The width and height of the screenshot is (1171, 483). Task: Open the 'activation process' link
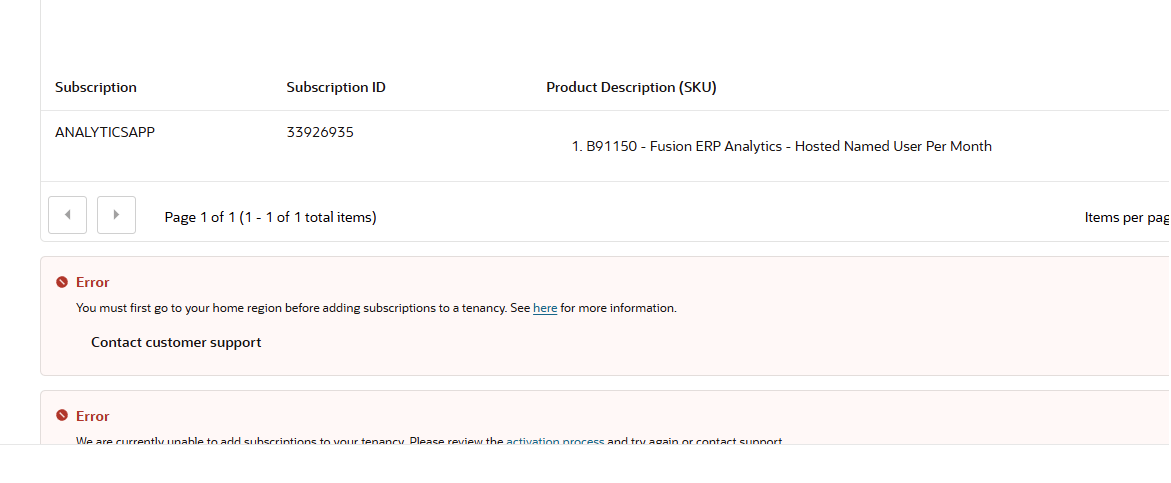(555, 440)
